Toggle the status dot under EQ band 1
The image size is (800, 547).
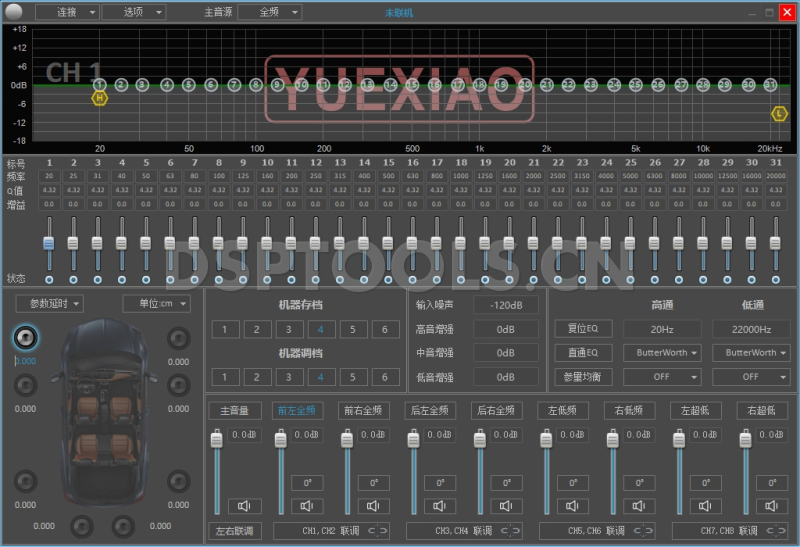pyautogui.click(x=48, y=279)
